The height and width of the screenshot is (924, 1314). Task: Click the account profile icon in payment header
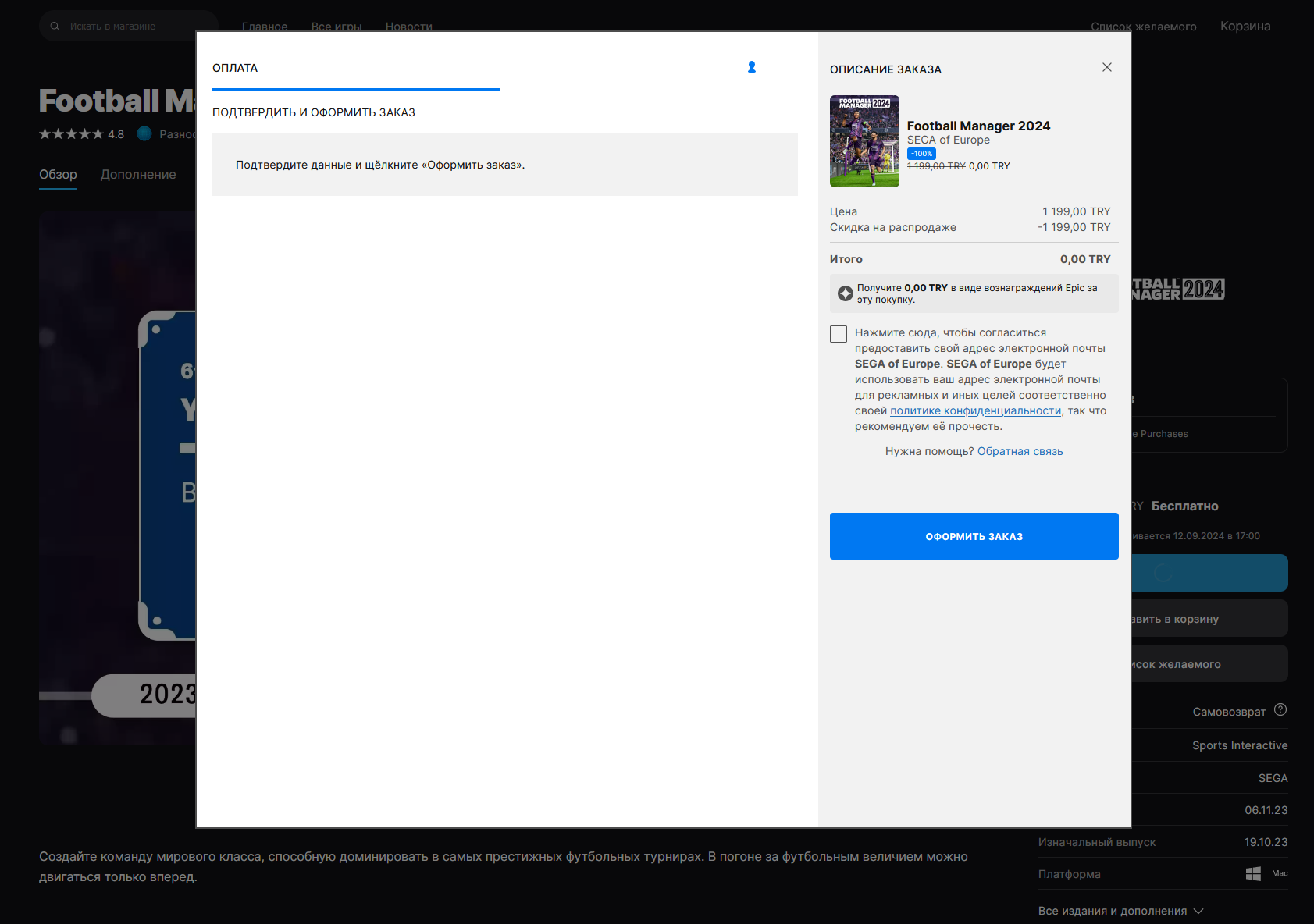(752, 67)
